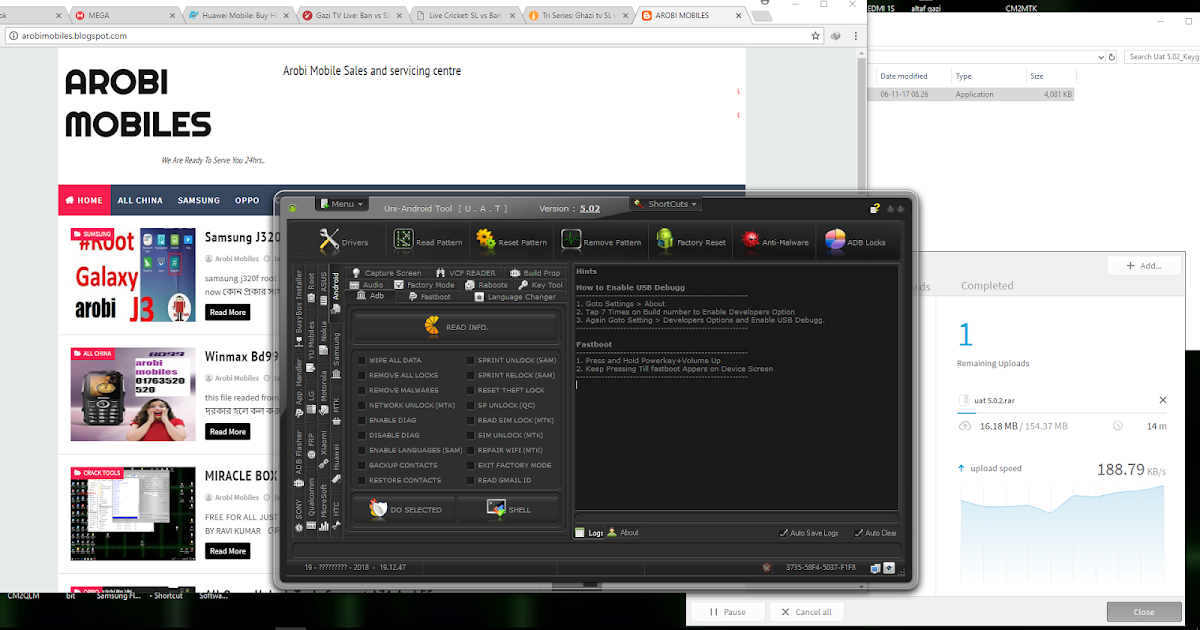Tick the REMOVE MALWARES checkbox
The height and width of the screenshot is (630, 1200).
point(363,390)
